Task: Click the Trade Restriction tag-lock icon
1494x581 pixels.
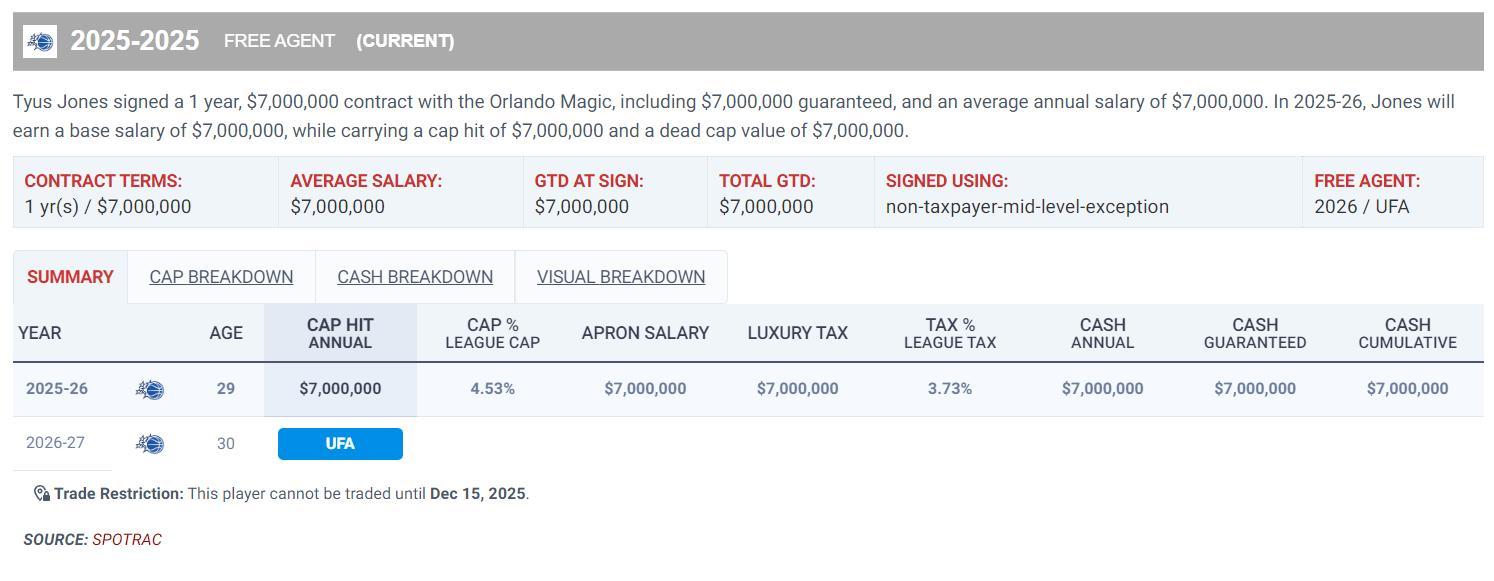Action: pyautogui.click(x=41, y=494)
